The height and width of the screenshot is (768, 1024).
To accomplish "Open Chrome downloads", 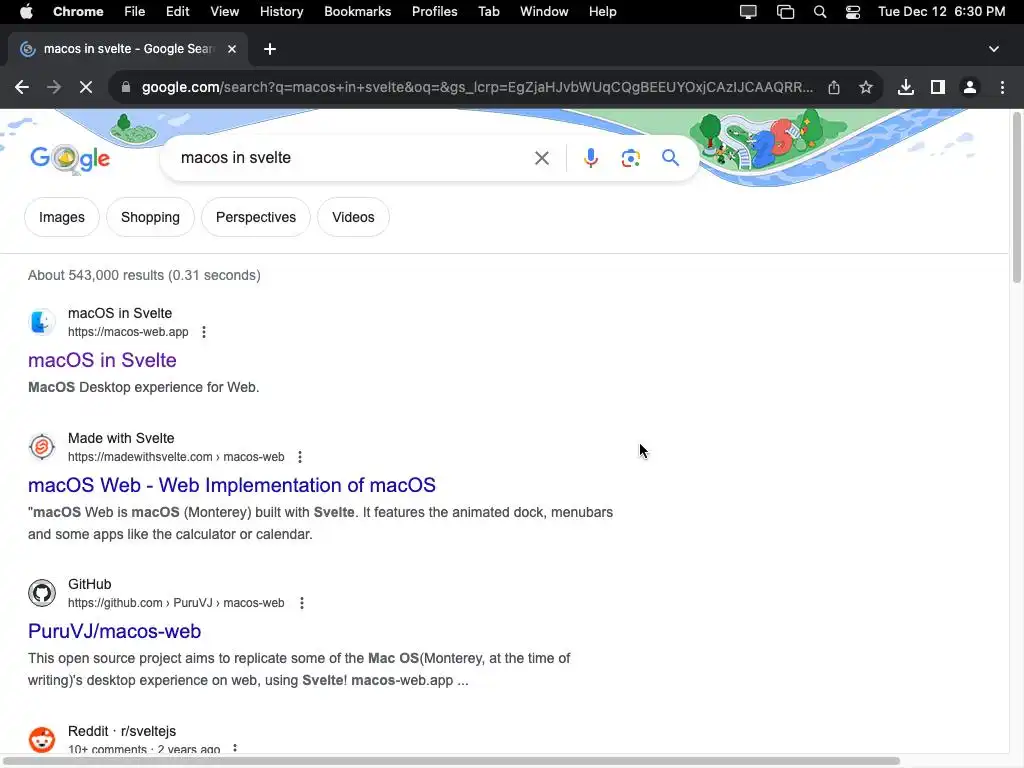I will (905, 87).
